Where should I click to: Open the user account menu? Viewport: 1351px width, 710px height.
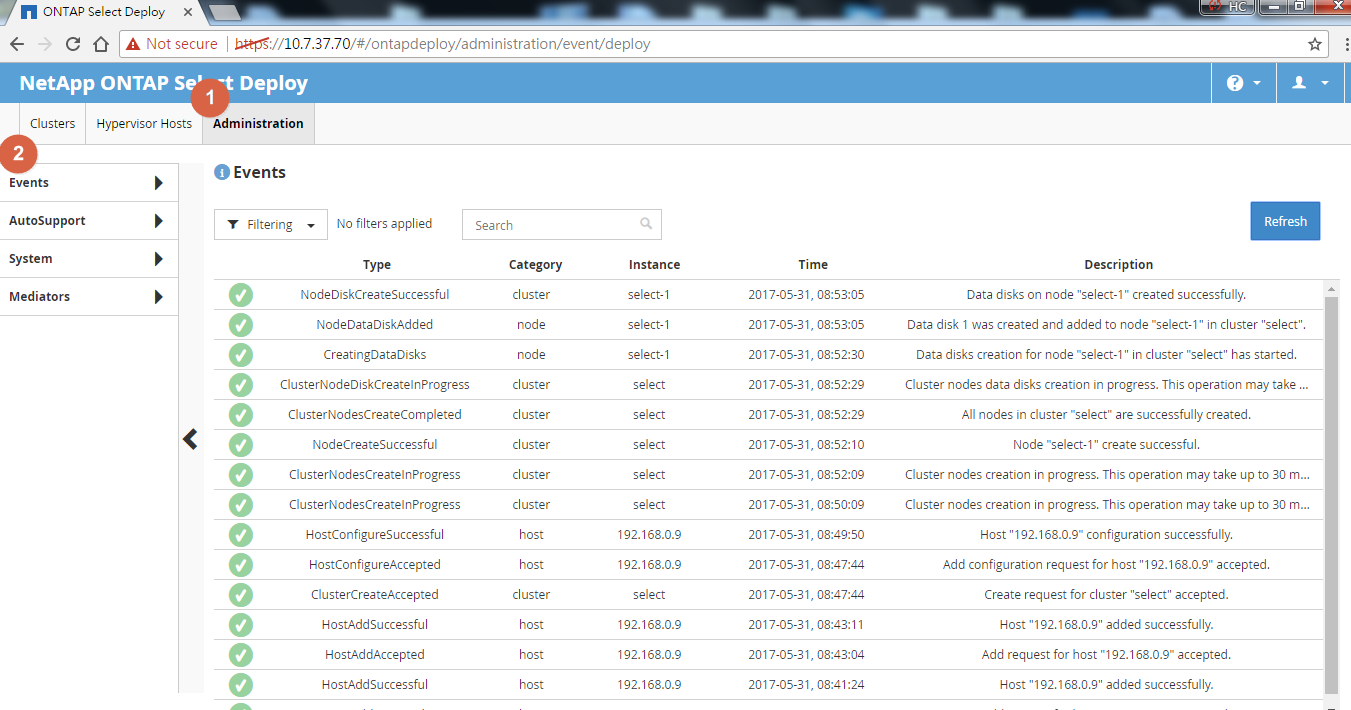point(1310,83)
